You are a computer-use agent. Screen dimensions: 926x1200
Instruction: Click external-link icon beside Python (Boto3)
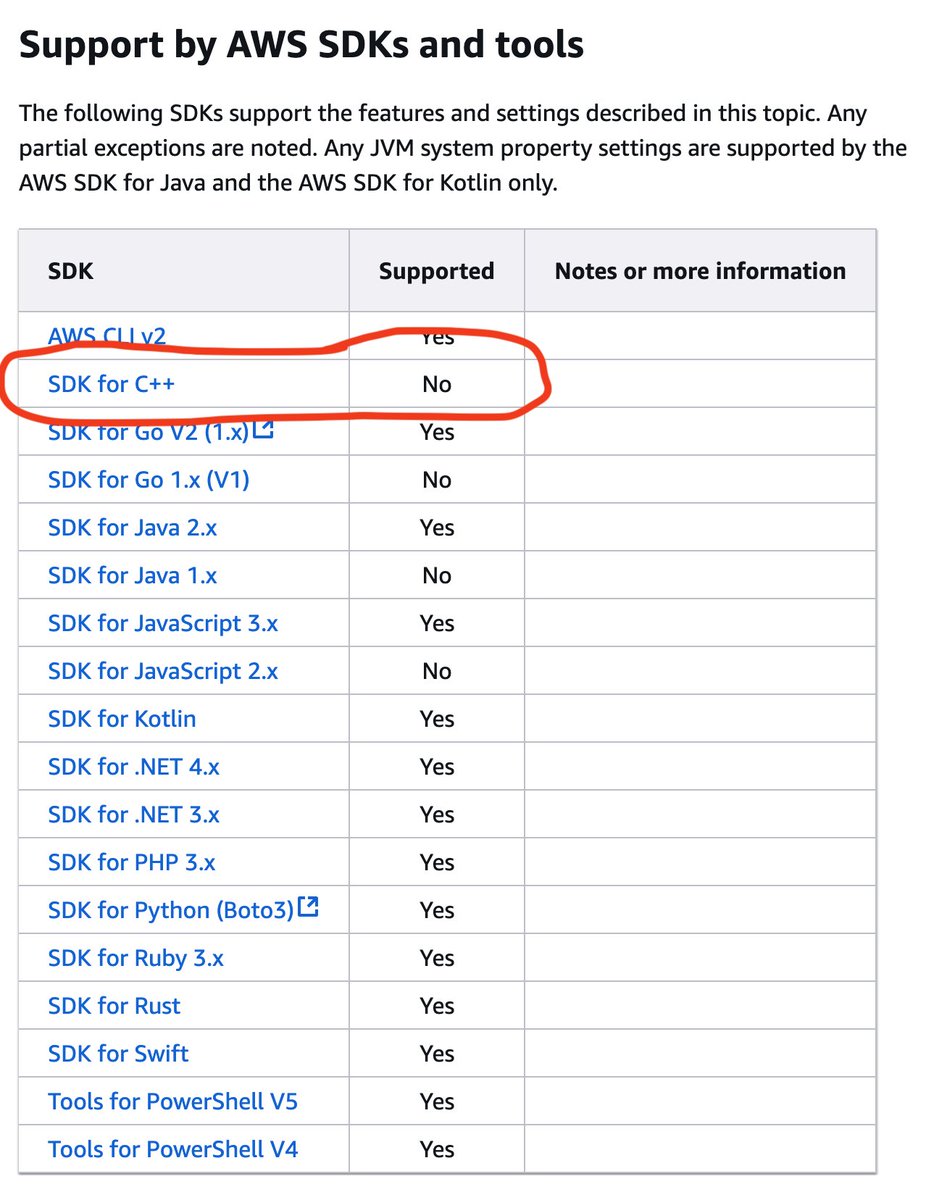308,908
